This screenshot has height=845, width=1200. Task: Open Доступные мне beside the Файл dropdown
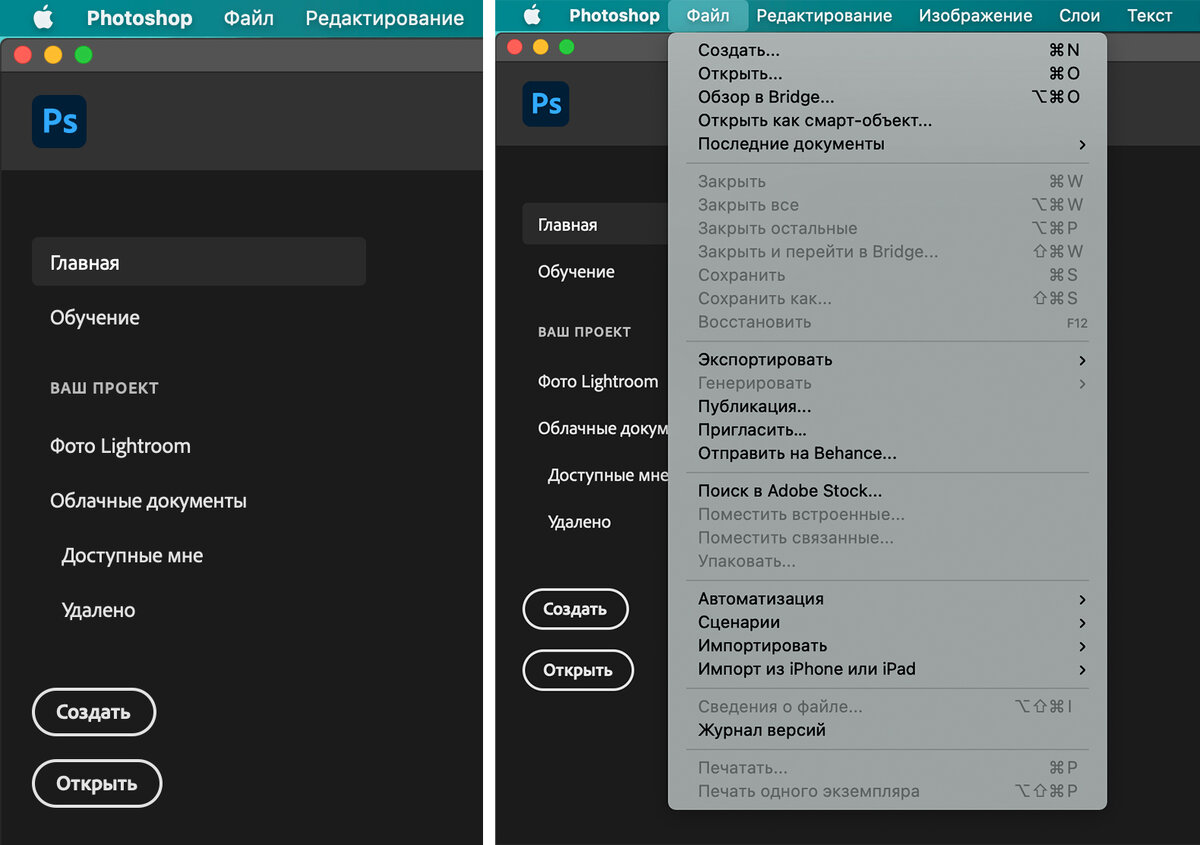pos(607,475)
